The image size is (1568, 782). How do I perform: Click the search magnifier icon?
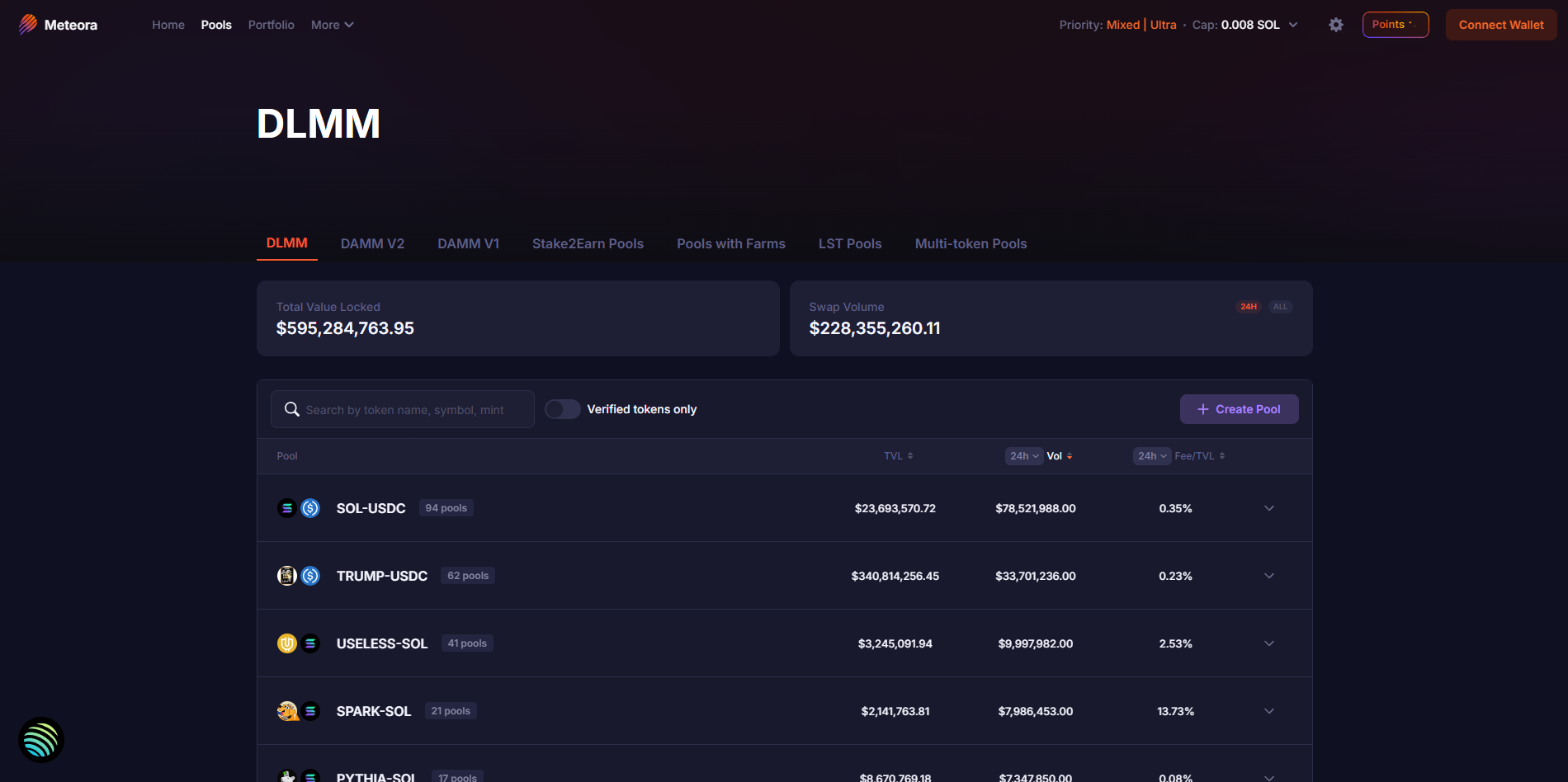pos(291,409)
